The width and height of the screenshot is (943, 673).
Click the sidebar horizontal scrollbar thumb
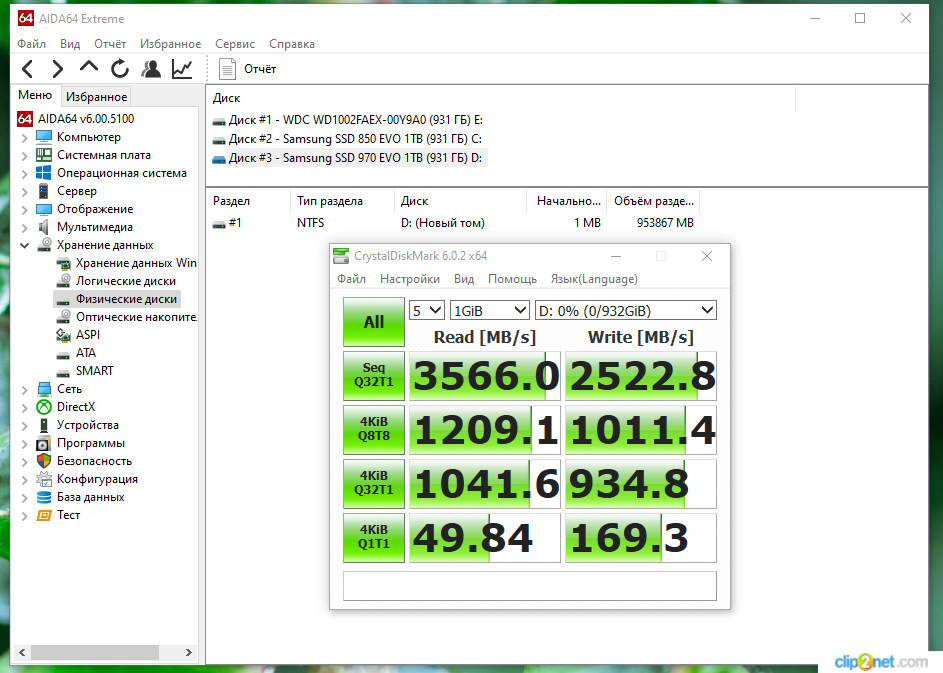pos(95,653)
